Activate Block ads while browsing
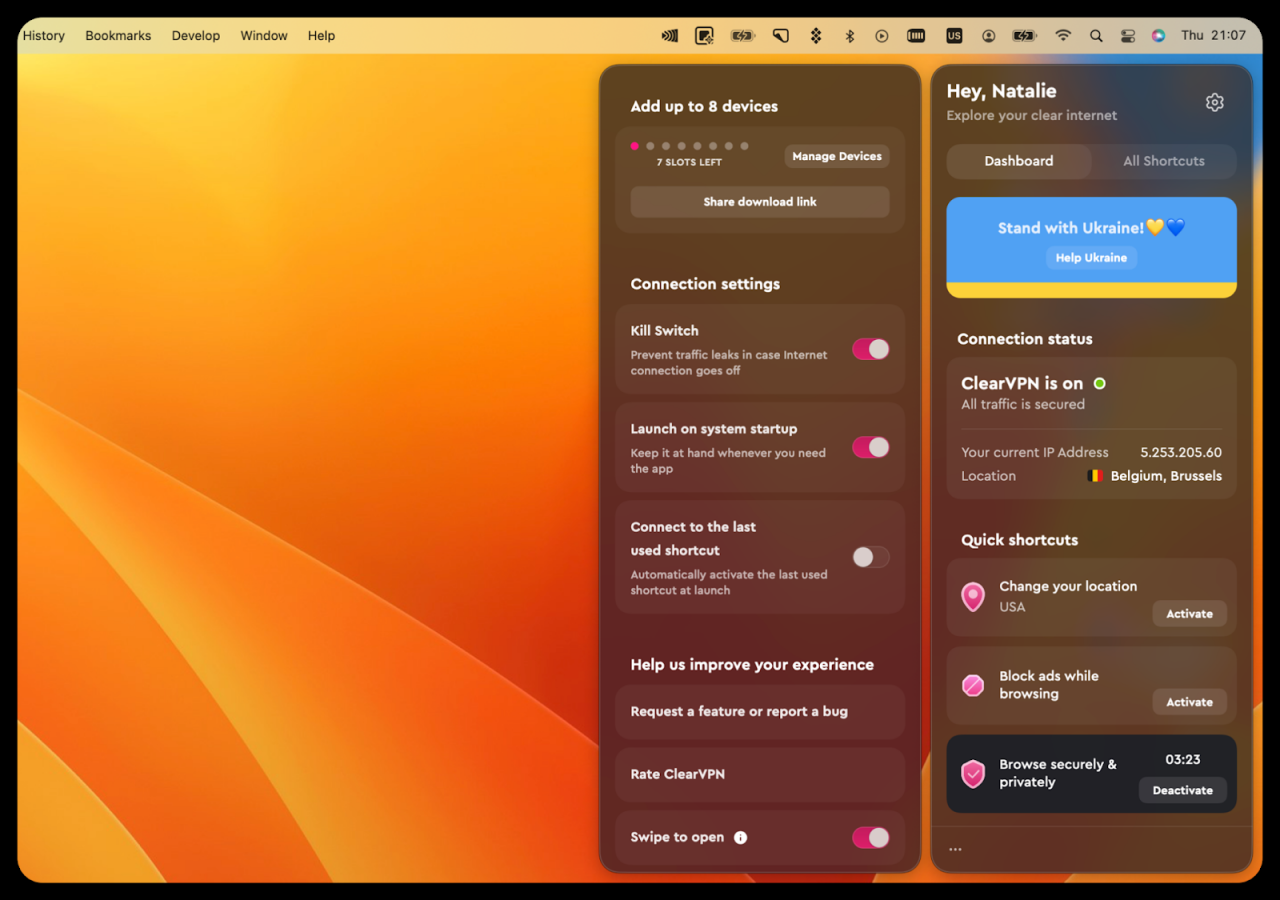 point(1189,702)
